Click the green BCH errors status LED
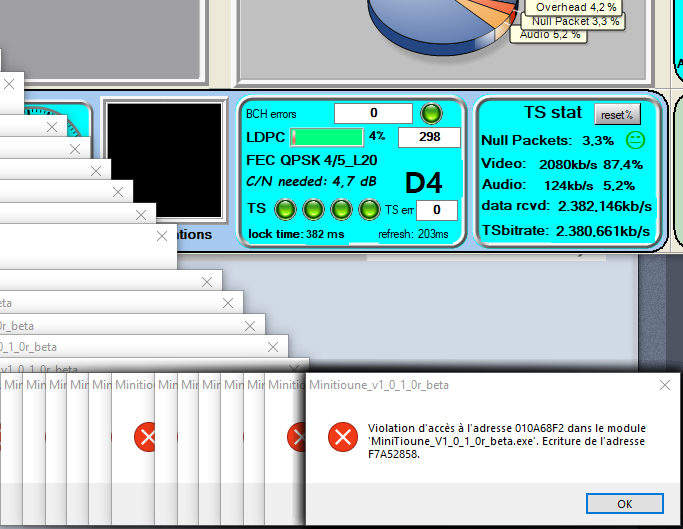This screenshot has width=683, height=529. pyautogui.click(x=431, y=113)
